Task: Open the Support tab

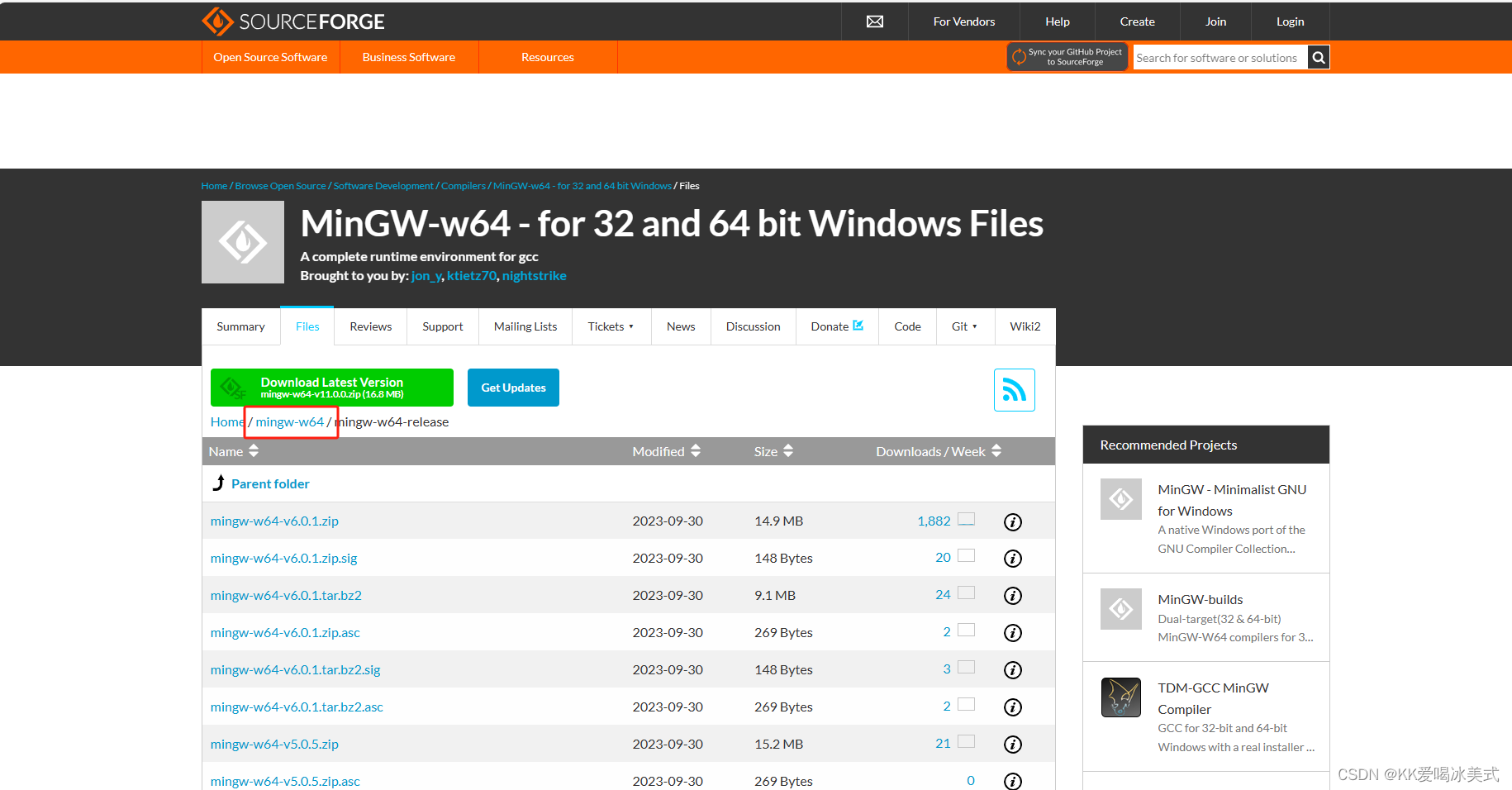Action: pyautogui.click(x=443, y=326)
